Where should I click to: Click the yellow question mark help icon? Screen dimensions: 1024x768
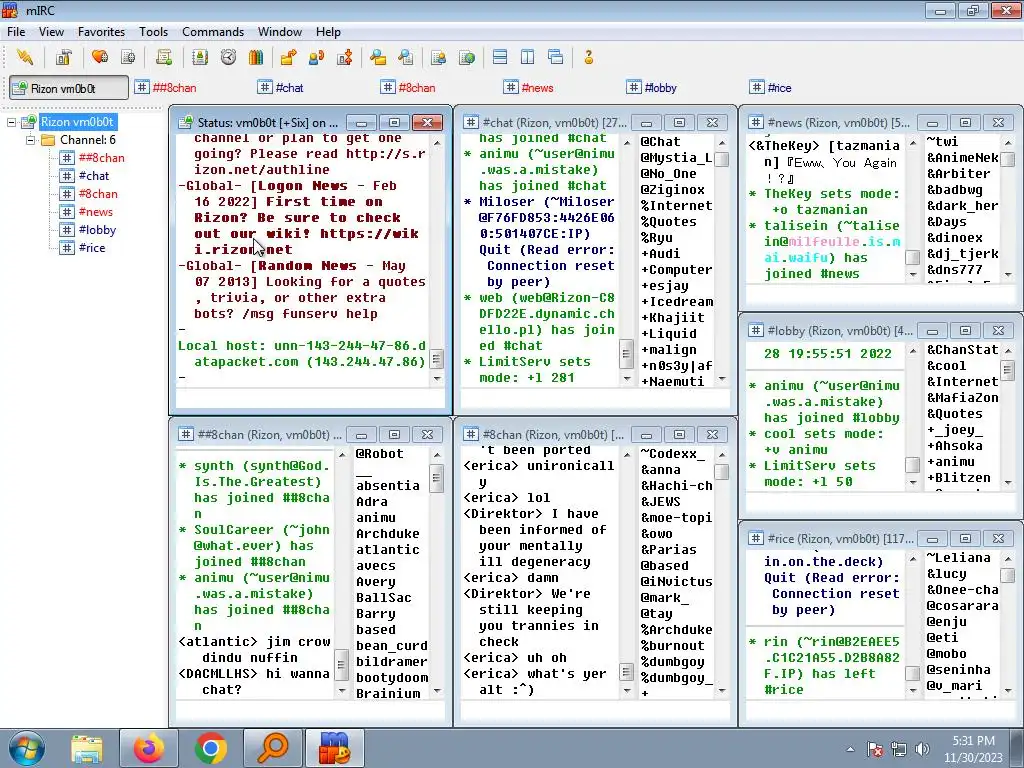(x=589, y=57)
